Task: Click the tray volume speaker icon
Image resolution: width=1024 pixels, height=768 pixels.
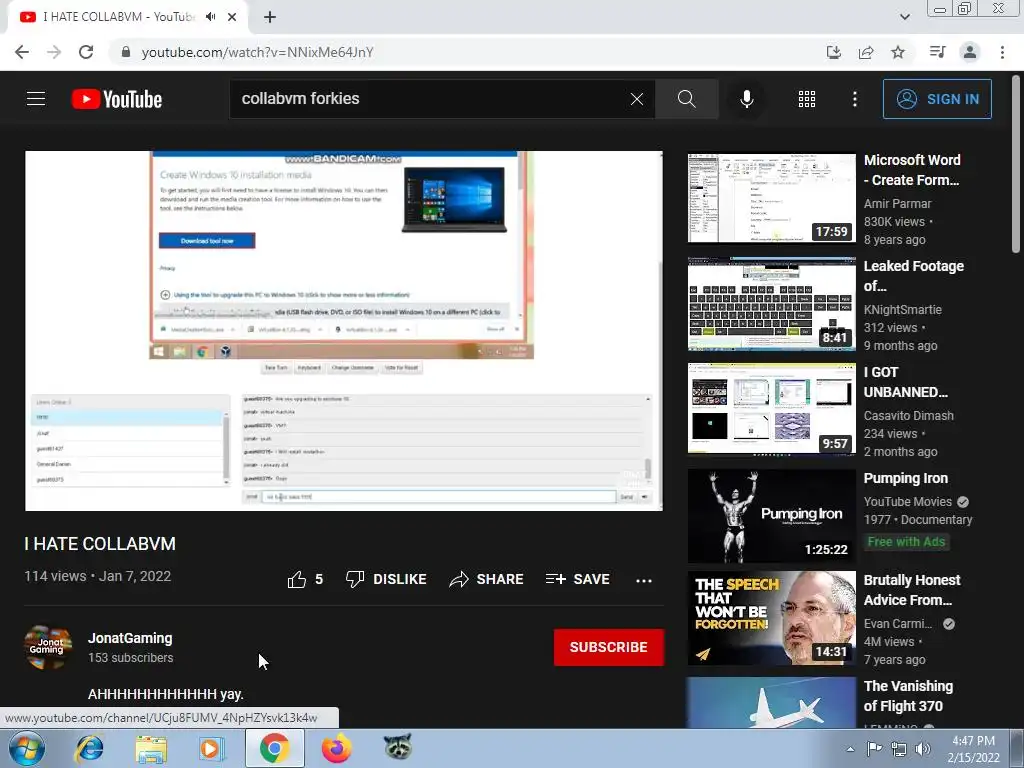Action: click(x=923, y=749)
